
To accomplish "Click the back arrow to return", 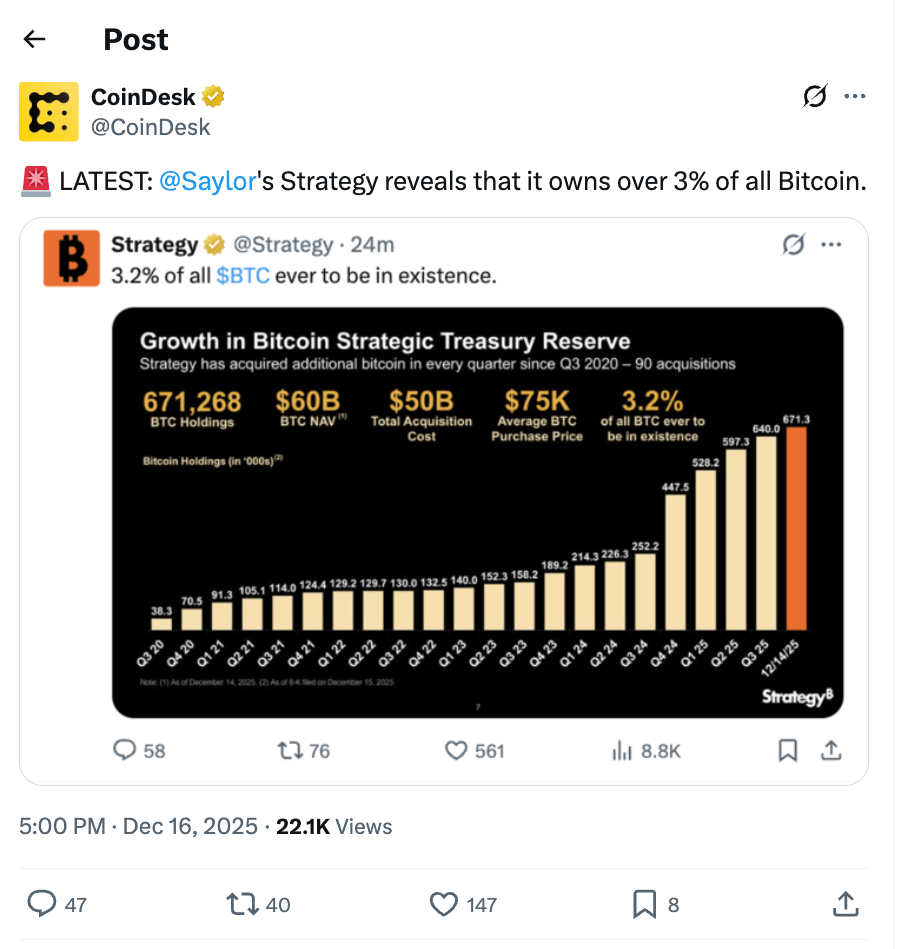I will pyautogui.click(x=35, y=39).
